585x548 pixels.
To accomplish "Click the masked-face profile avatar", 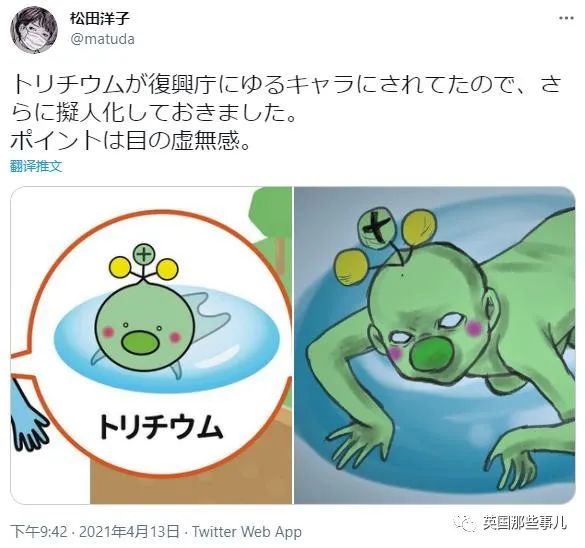I will click(34, 30).
